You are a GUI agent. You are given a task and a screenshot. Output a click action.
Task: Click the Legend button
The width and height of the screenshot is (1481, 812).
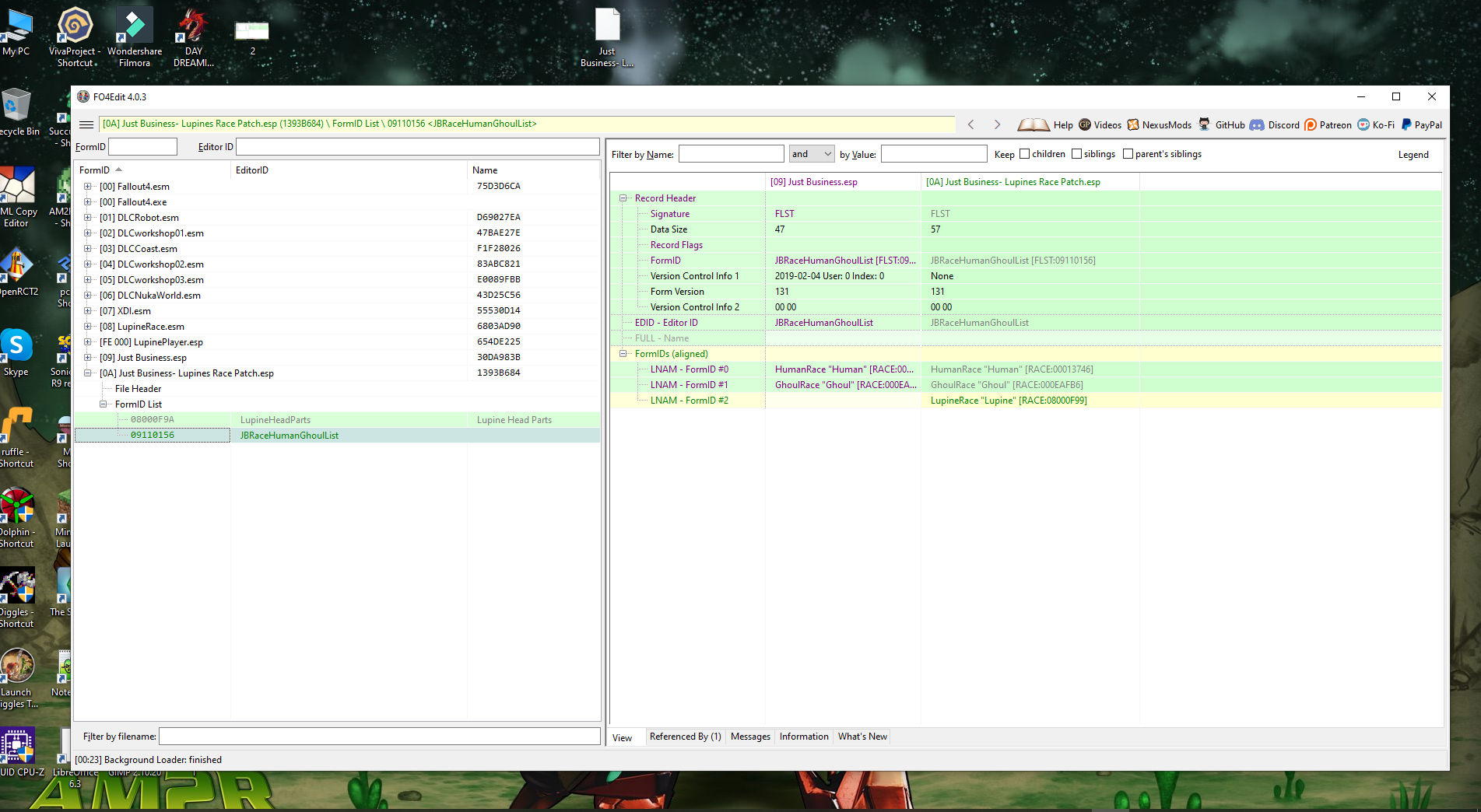tap(1413, 155)
